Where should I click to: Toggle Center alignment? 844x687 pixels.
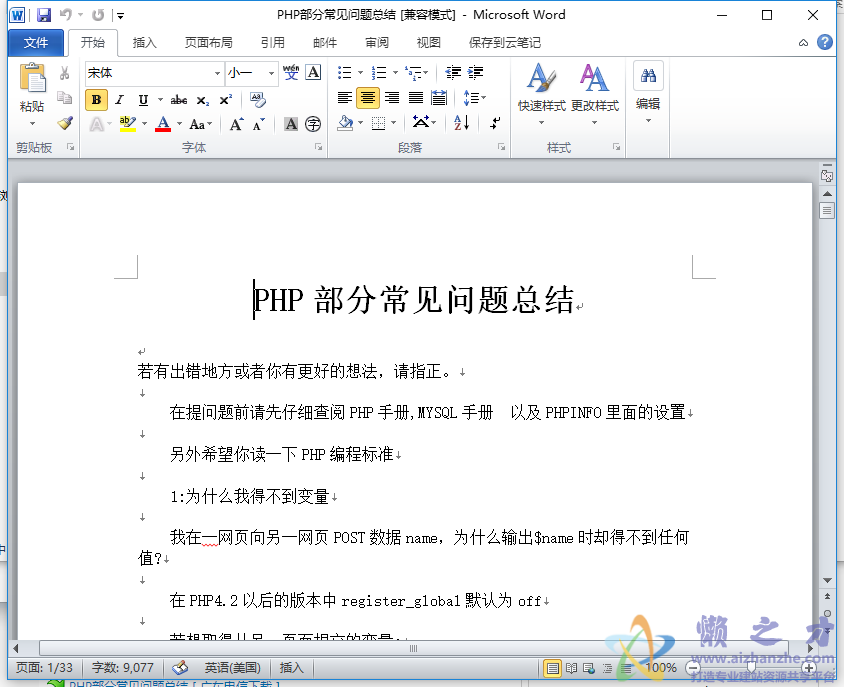coord(368,98)
